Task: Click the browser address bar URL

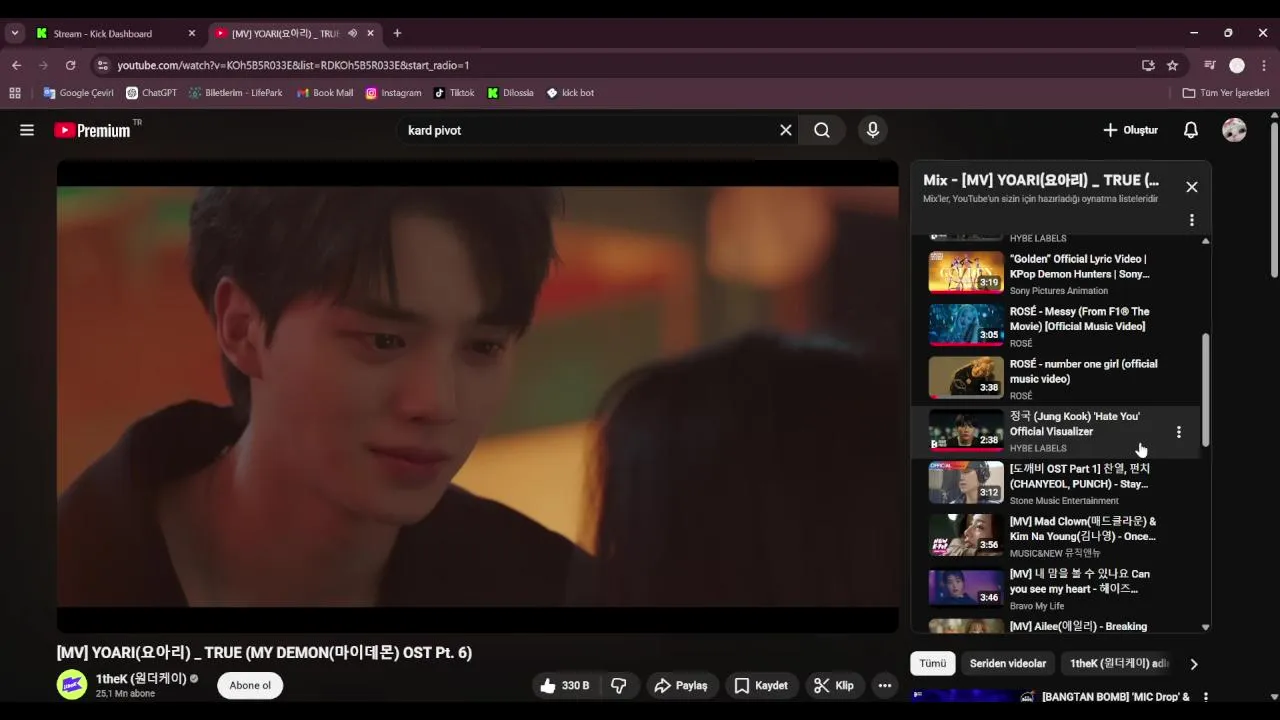Action: 293,65
